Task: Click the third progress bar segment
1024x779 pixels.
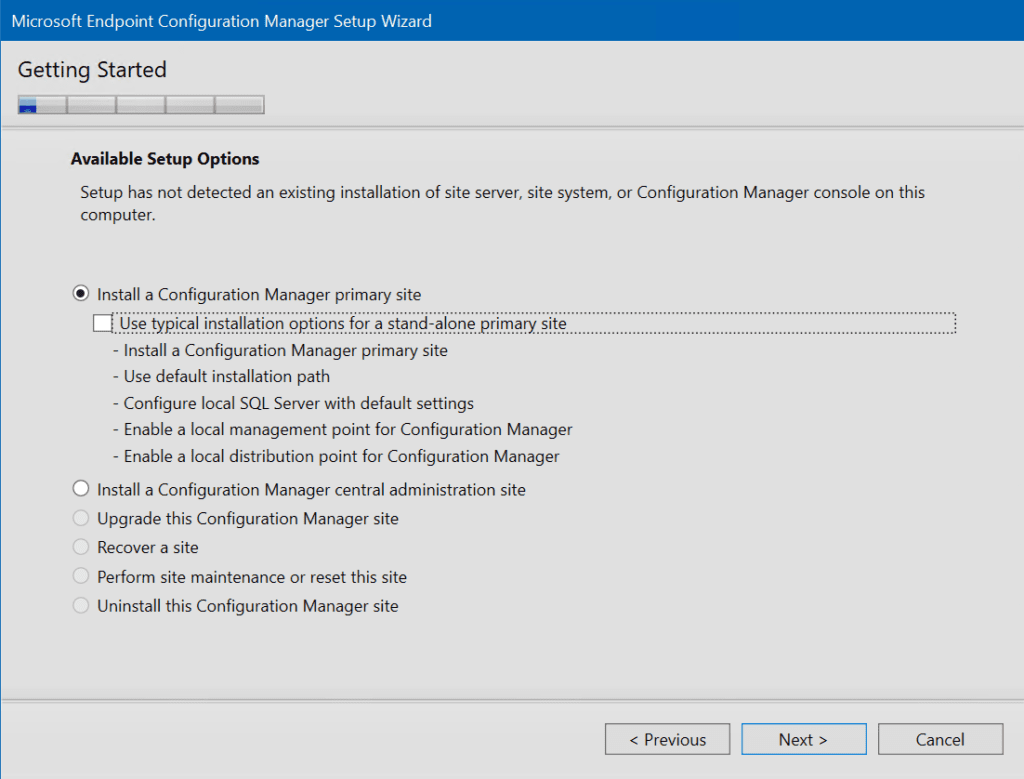Action: (x=141, y=104)
